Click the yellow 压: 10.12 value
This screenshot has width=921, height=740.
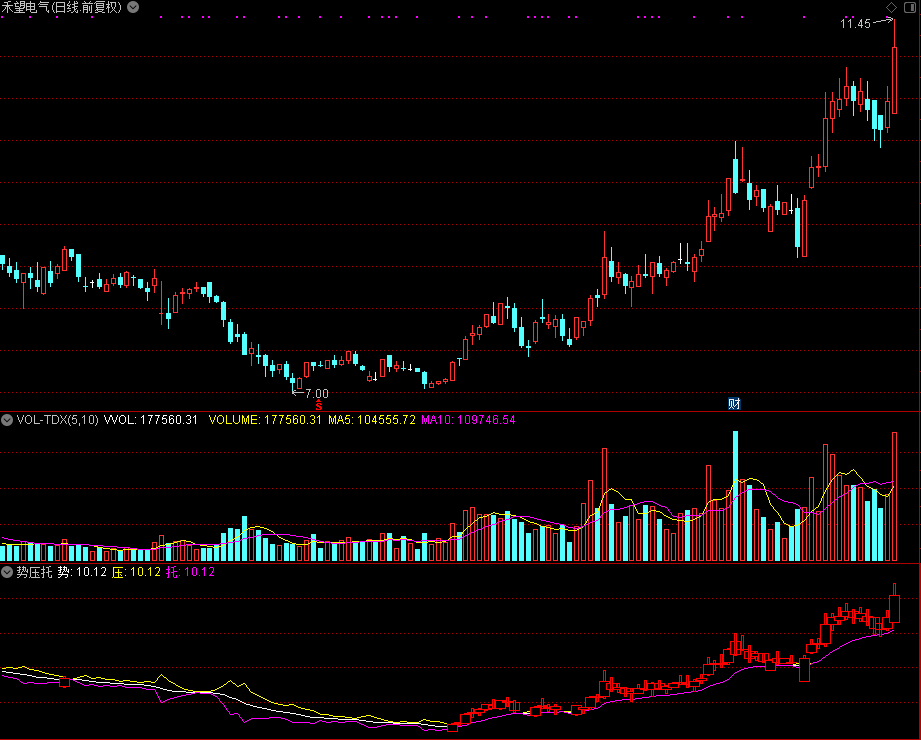point(136,572)
